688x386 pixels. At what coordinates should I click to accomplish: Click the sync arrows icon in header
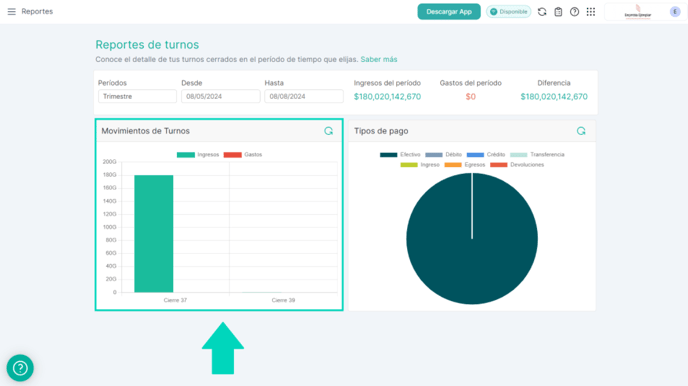pos(542,12)
